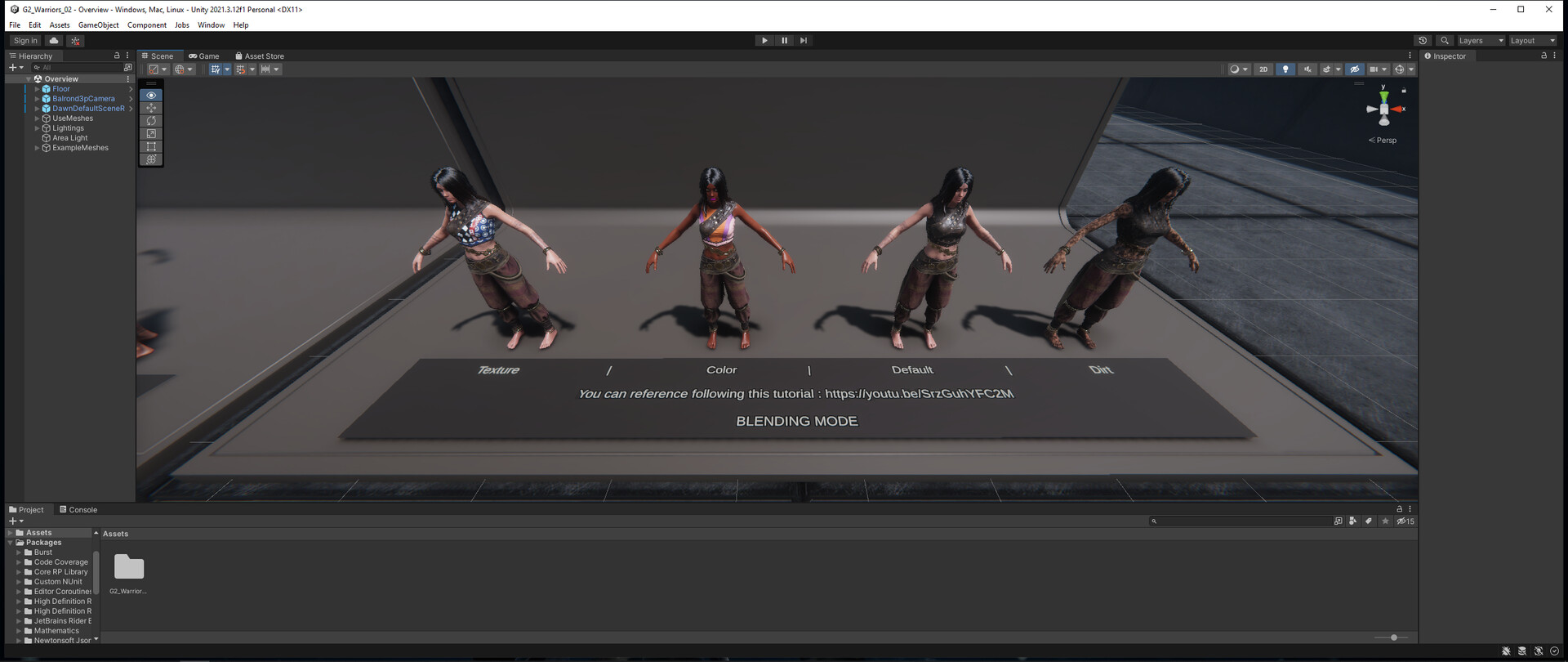The height and width of the screenshot is (662, 1568).
Task: Expand the UseMeshes object
Action: tap(37, 119)
